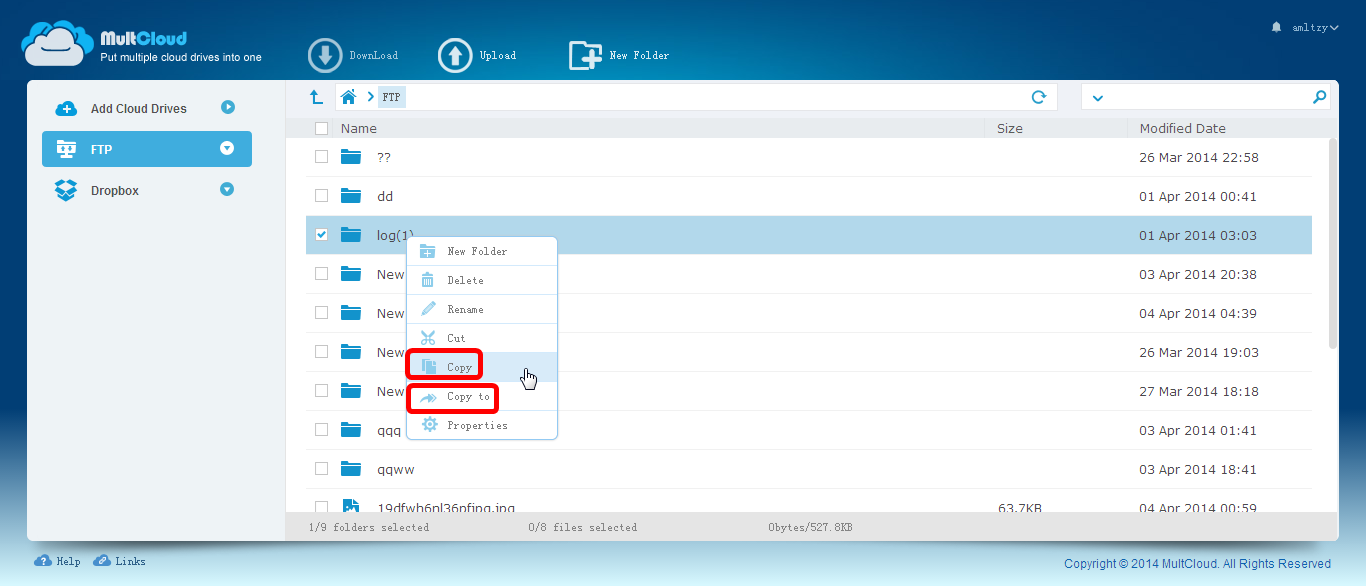Open the notification bell

(1276, 27)
